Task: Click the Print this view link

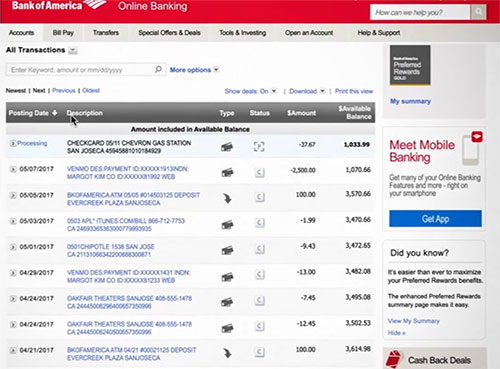Action: point(354,91)
